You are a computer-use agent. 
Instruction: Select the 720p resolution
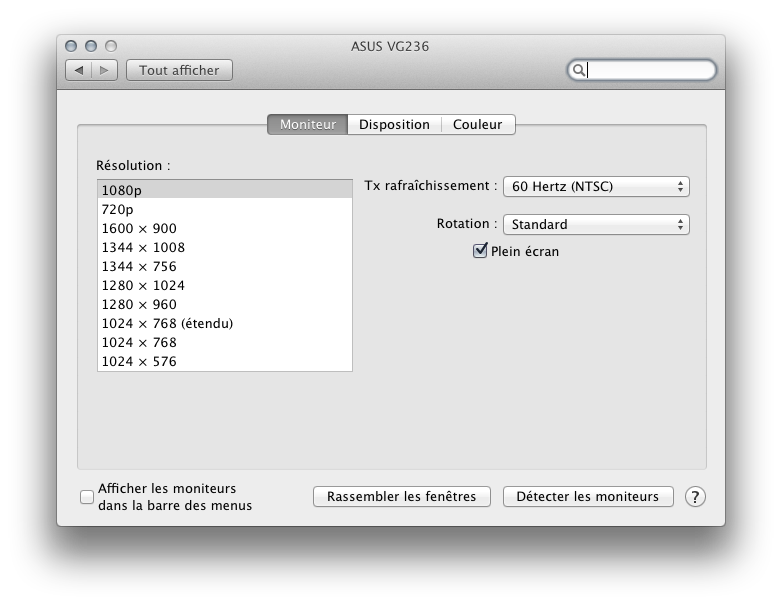click(x=224, y=209)
